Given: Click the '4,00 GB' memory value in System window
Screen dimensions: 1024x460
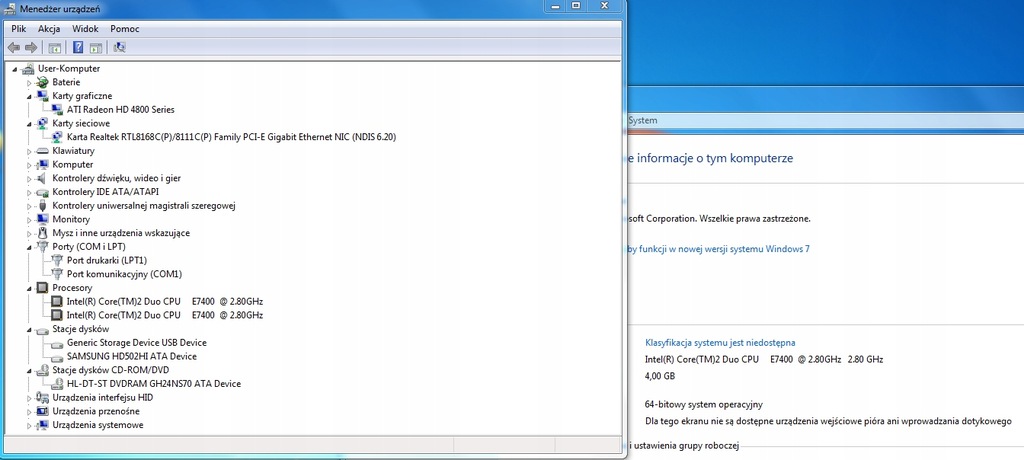Looking at the screenshot, I should [x=660, y=376].
